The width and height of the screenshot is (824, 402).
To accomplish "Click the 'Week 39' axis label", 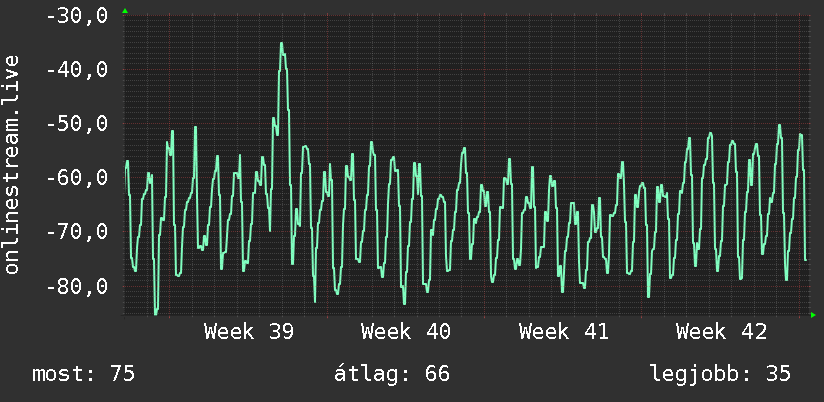I will (x=249, y=332).
